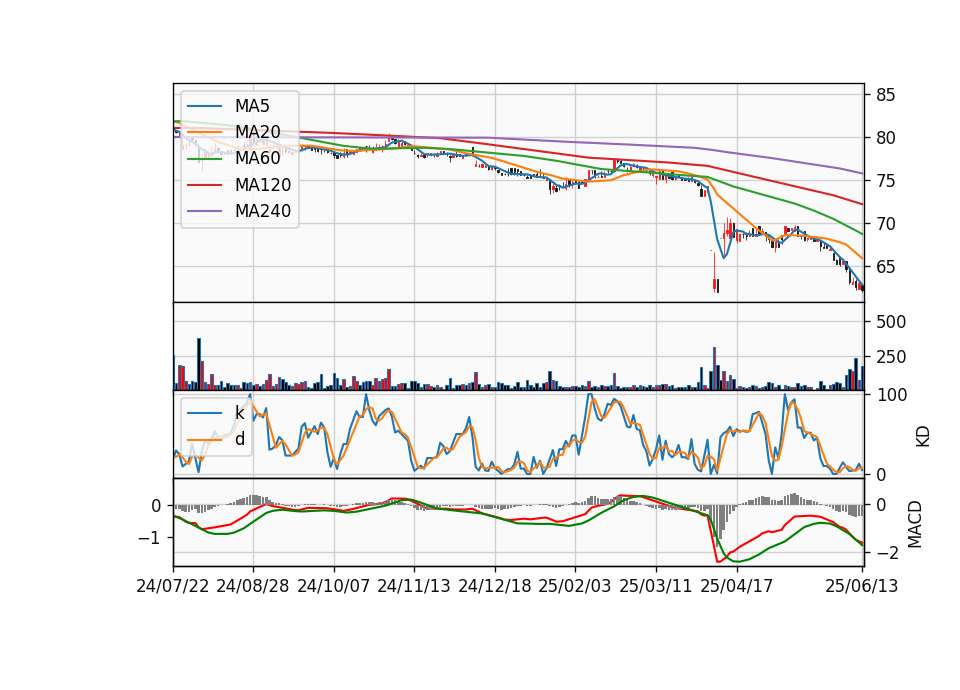Click the 500 volume axis tick

point(891,322)
